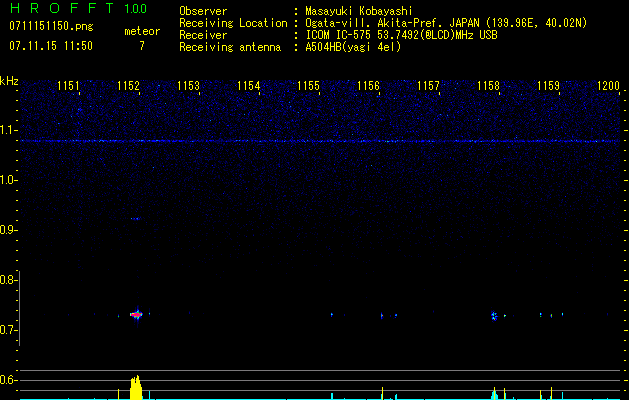
Task: Click the bright meteor echo near 1152
Action: [x=136, y=315]
